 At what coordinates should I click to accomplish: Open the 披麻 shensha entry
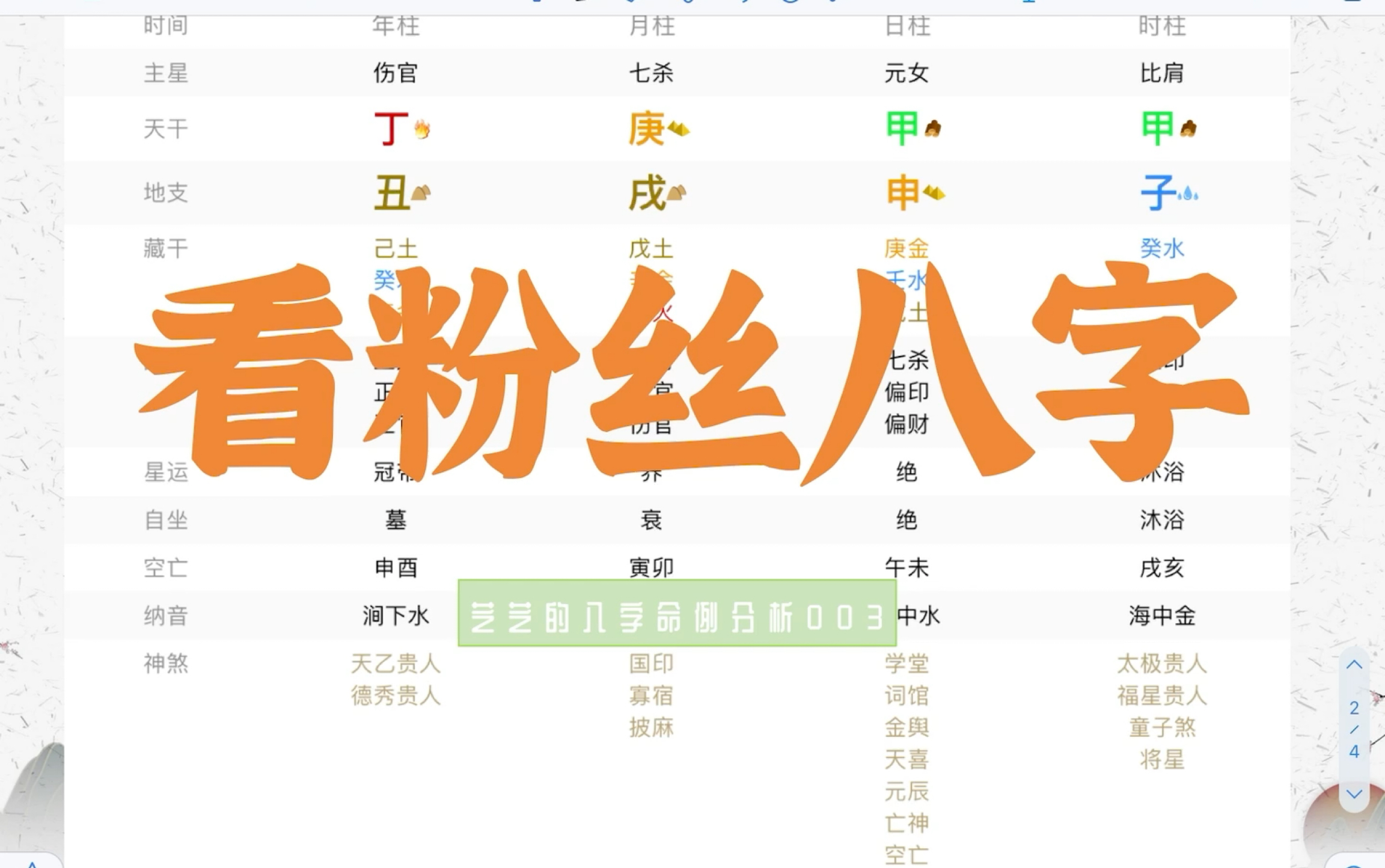pyautogui.click(x=651, y=727)
